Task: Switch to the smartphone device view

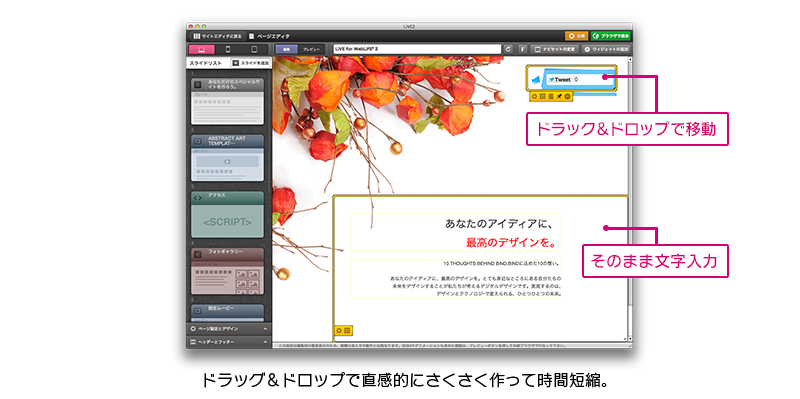Action: [228, 49]
